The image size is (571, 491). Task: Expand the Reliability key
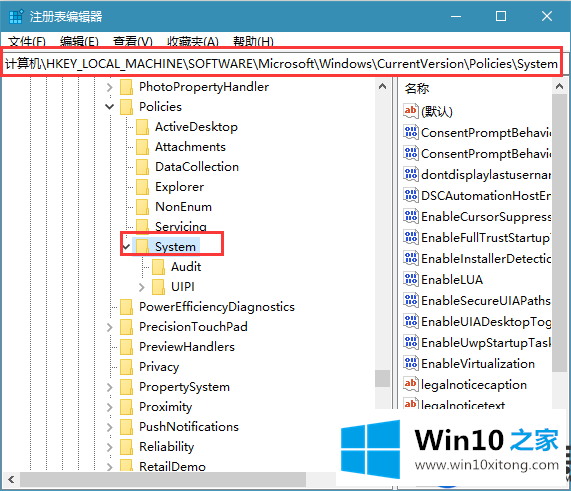pos(109,447)
